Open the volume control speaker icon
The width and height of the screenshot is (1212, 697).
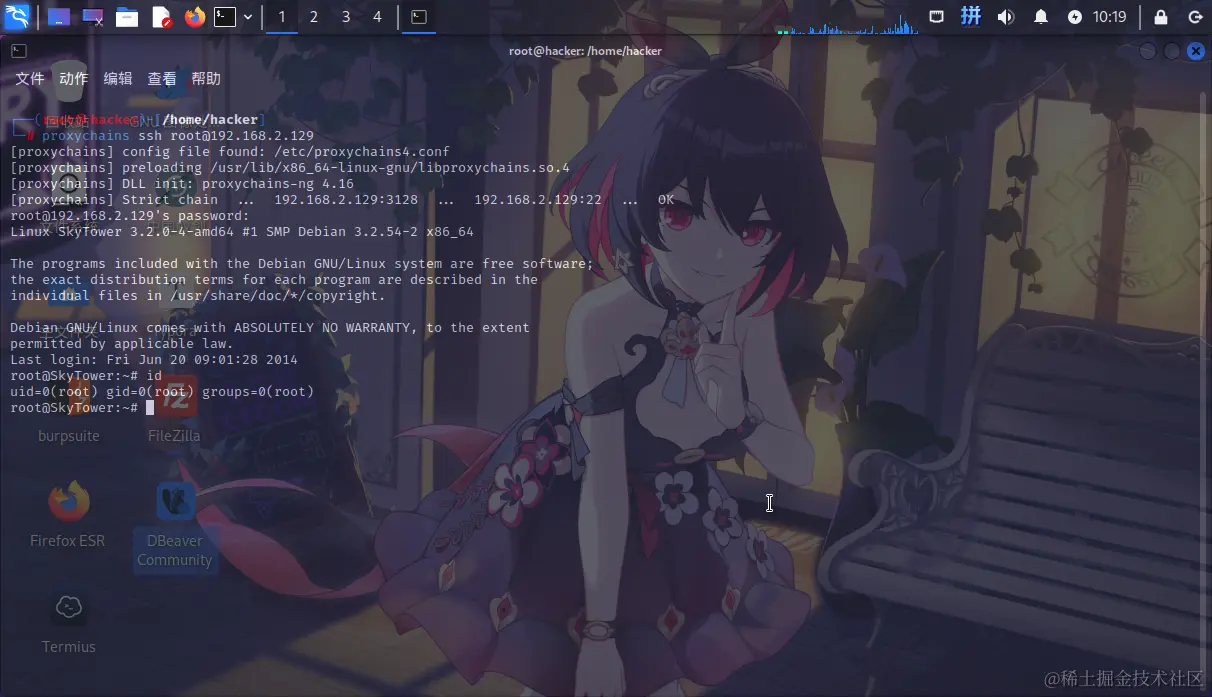1006,17
